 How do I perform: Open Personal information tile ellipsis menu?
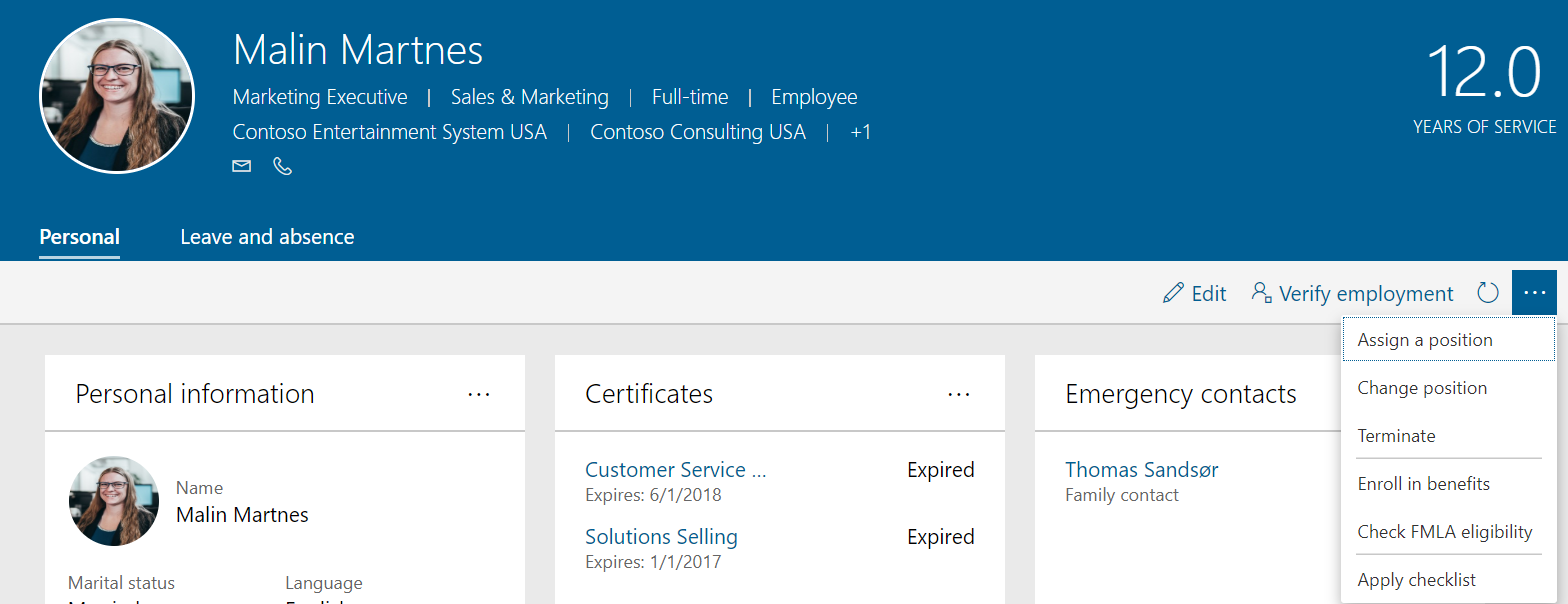[479, 394]
